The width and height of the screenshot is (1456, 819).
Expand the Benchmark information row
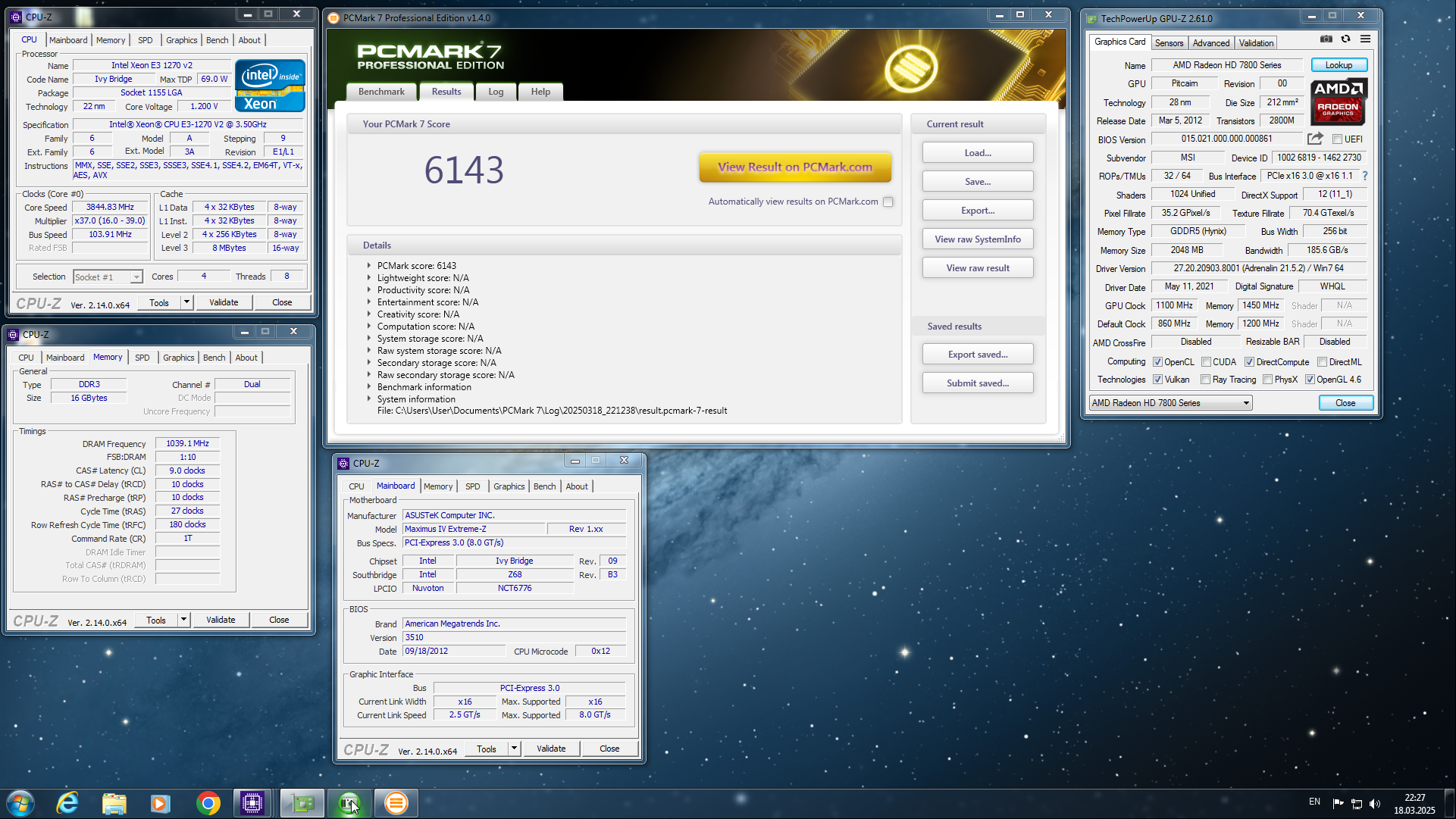click(369, 387)
